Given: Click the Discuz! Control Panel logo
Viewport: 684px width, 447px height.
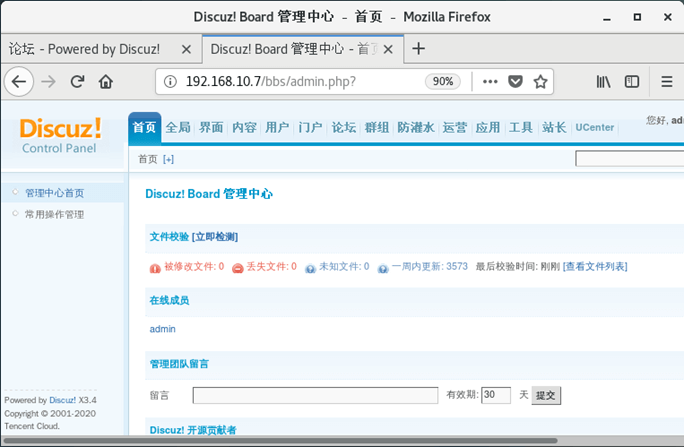Looking at the screenshot, I should 60,135.
